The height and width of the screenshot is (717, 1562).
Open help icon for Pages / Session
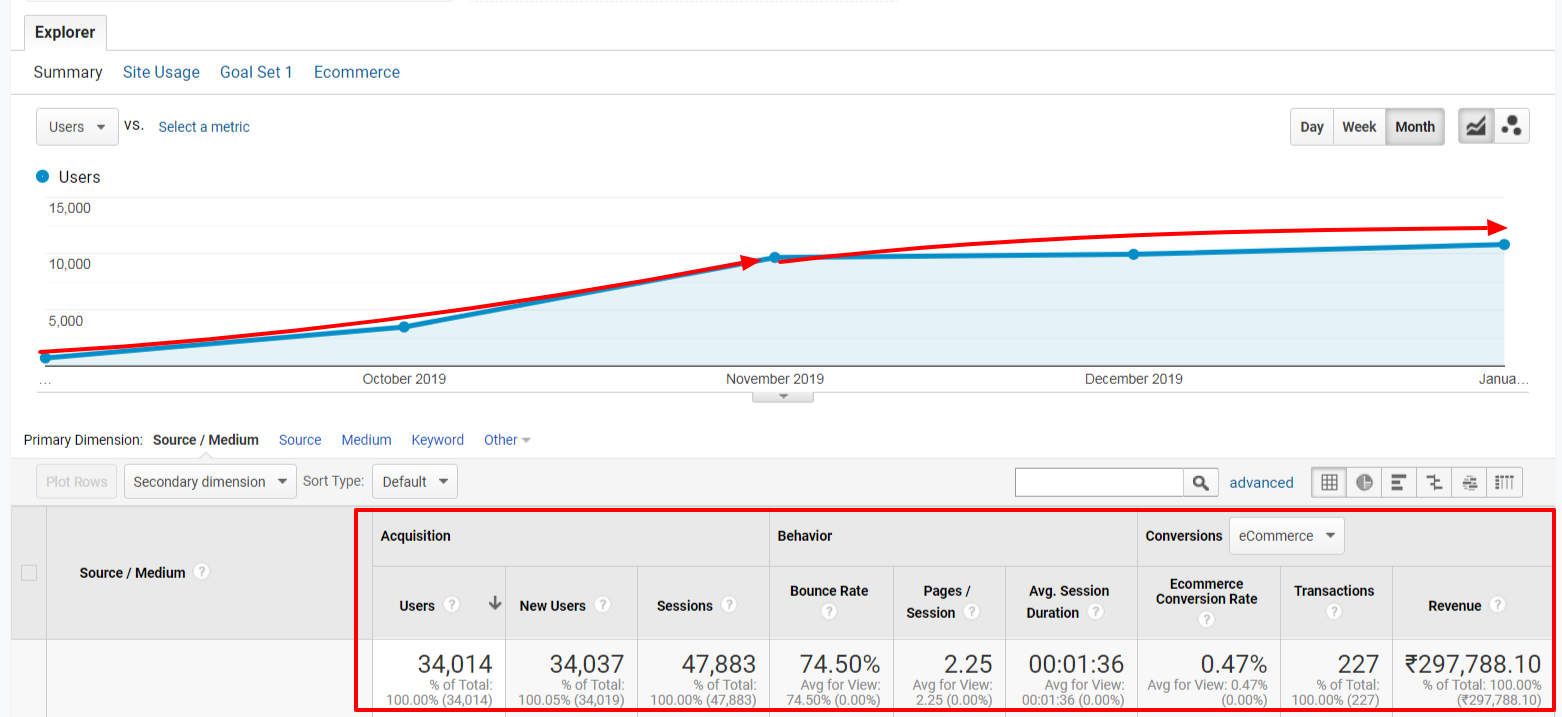click(971, 612)
